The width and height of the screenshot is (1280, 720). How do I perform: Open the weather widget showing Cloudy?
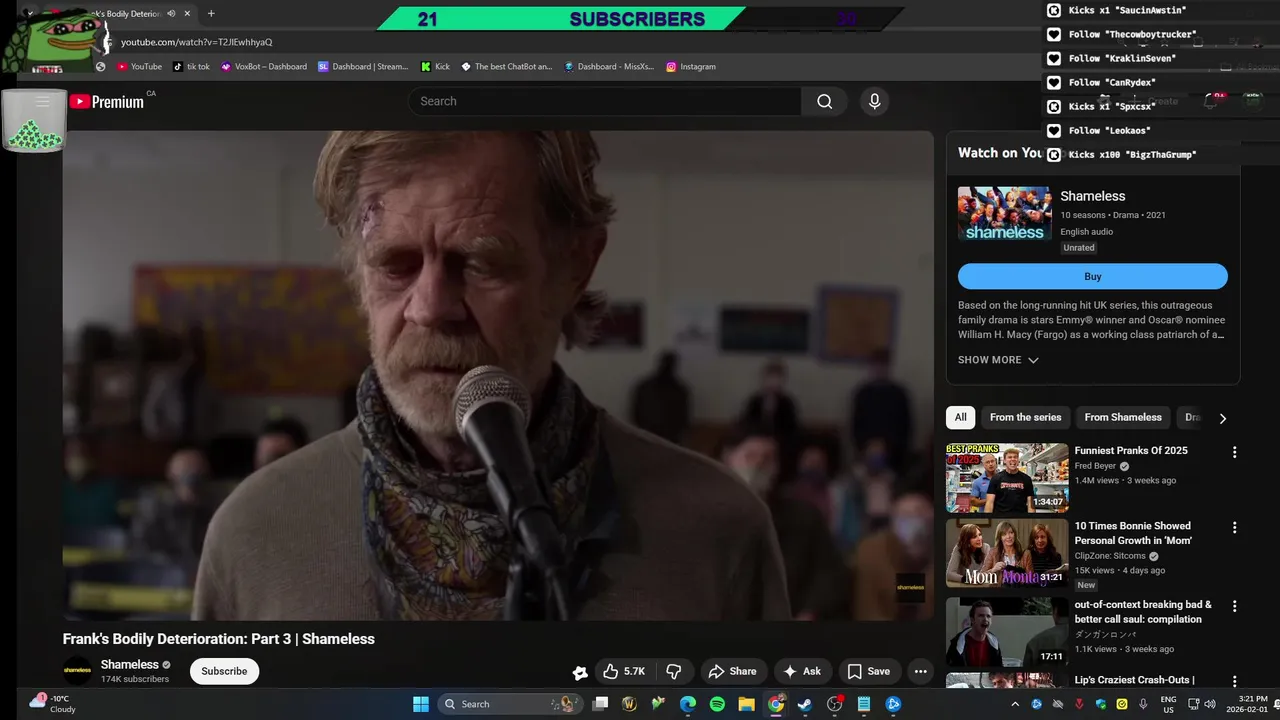(53, 704)
